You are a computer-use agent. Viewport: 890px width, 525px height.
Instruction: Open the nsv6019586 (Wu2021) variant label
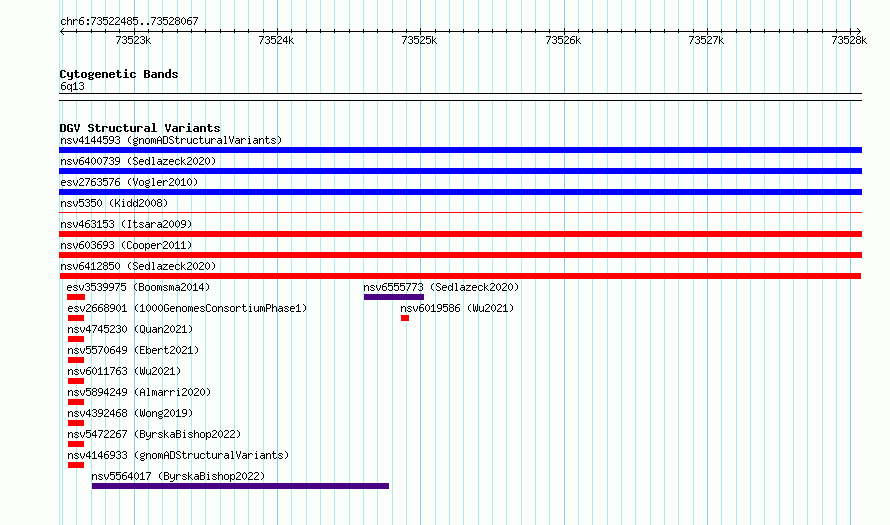point(457,308)
